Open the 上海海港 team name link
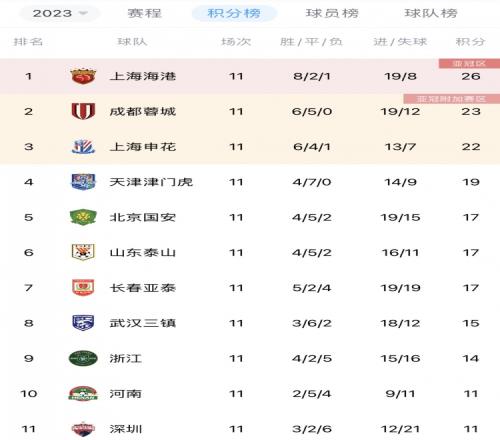This screenshot has height=440, width=500. click(x=143, y=76)
